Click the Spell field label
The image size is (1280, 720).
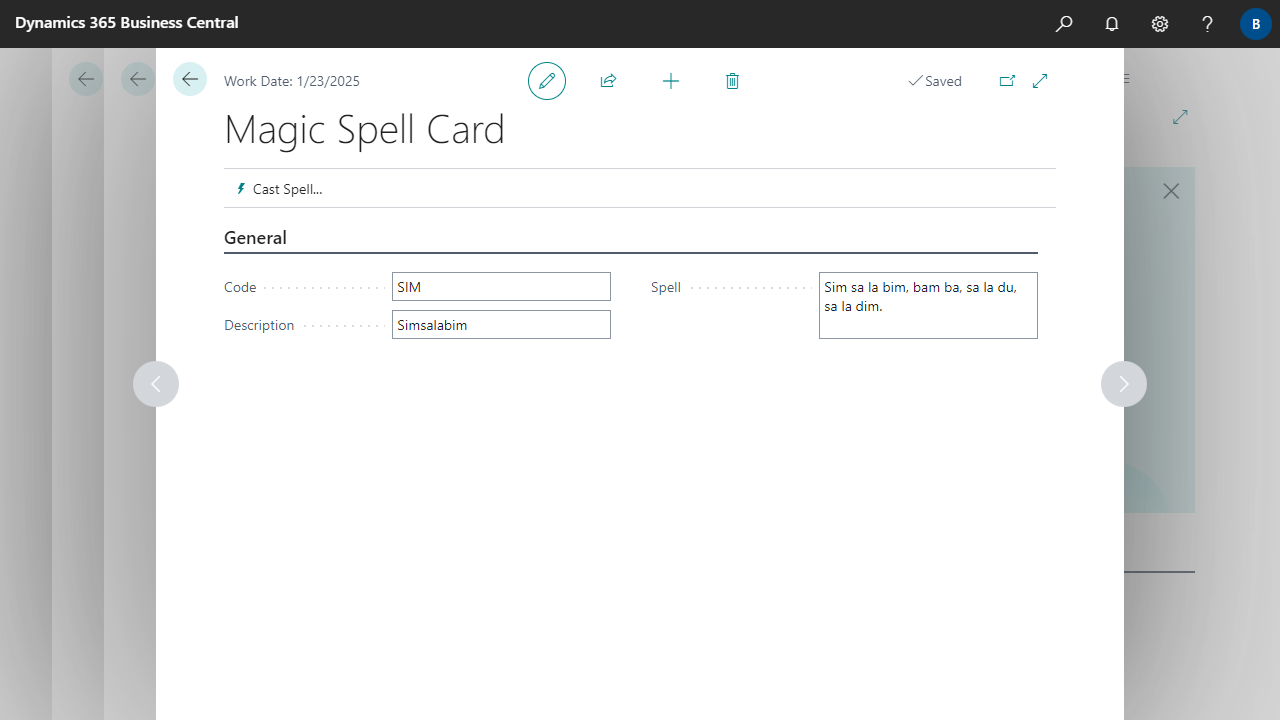click(666, 287)
